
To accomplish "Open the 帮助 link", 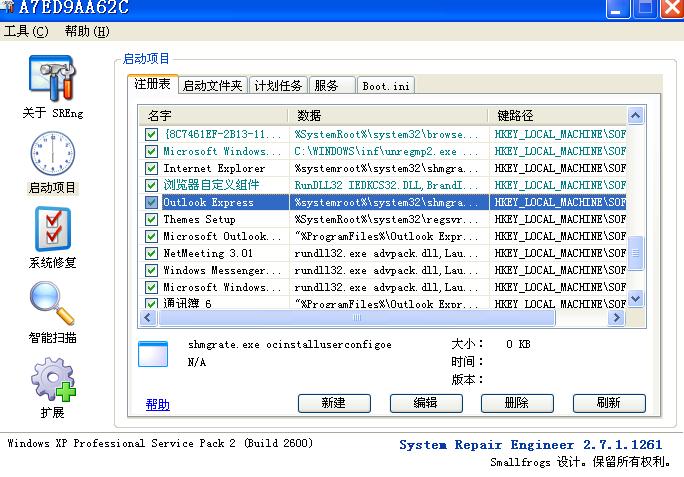I will (x=157, y=405).
